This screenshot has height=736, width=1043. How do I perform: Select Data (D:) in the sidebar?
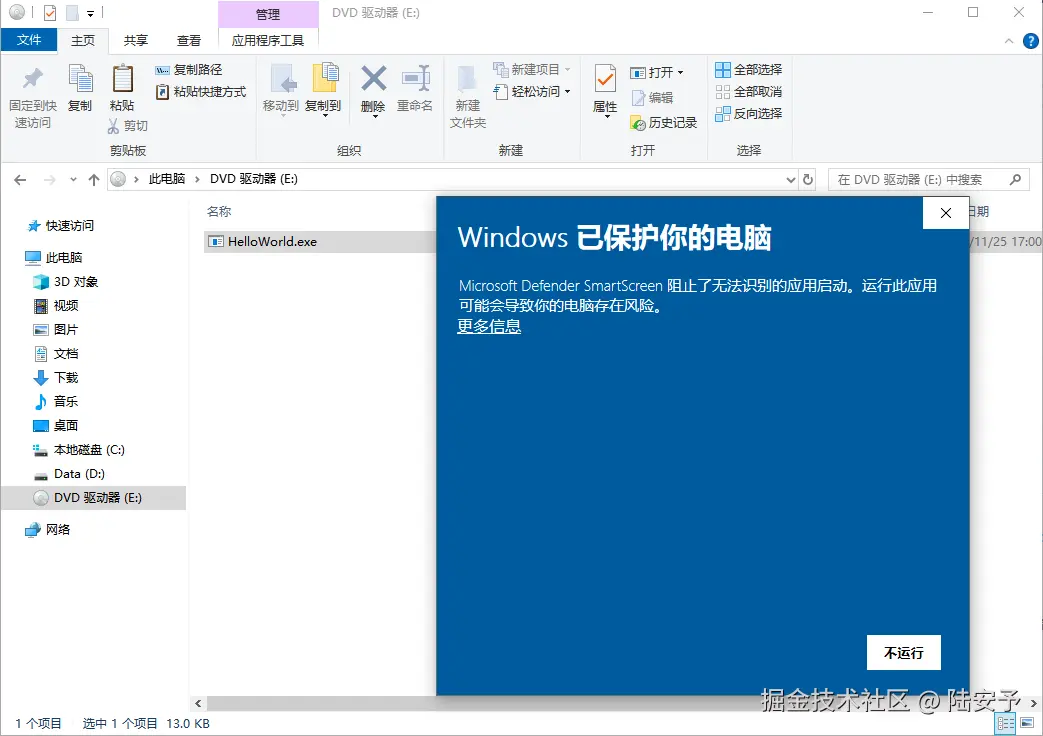pyautogui.click(x=69, y=474)
